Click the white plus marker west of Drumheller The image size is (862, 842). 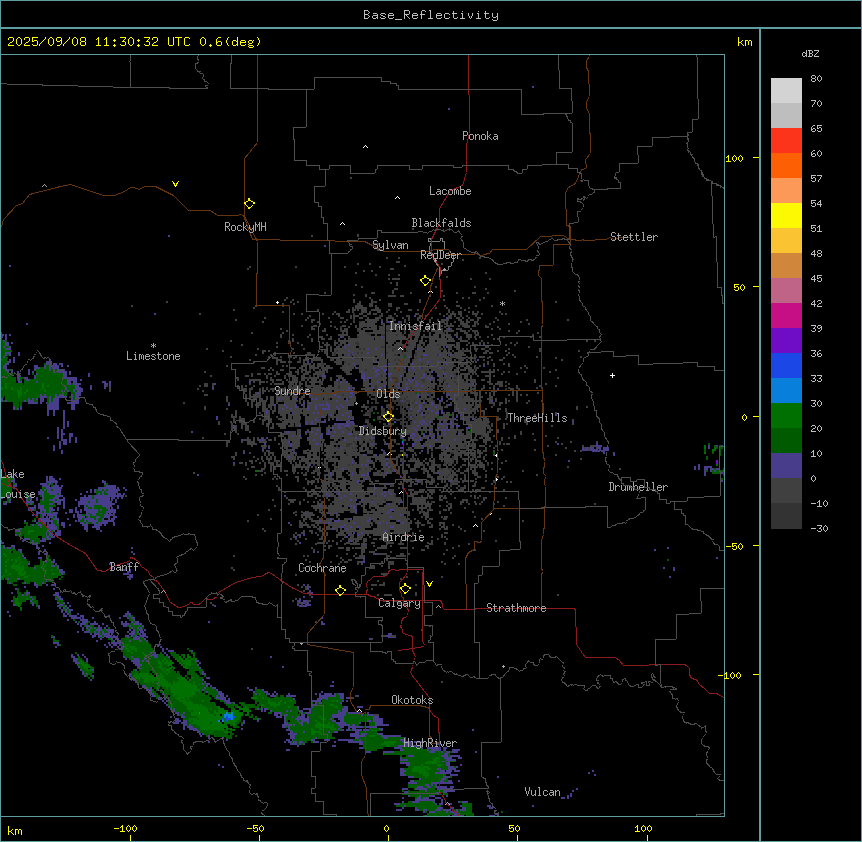[612, 375]
